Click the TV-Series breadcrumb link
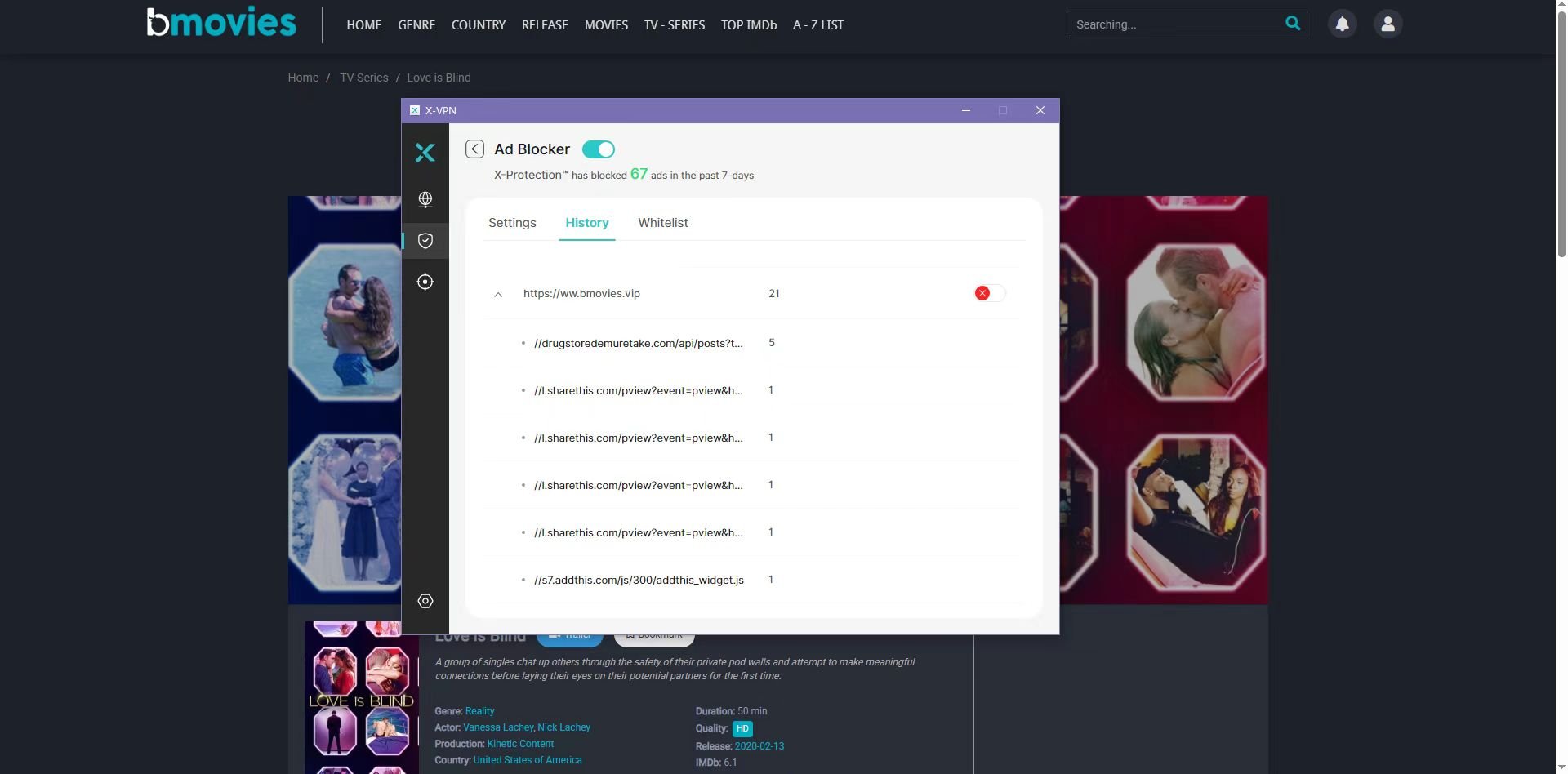The height and width of the screenshot is (774, 1568). (364, 78)
